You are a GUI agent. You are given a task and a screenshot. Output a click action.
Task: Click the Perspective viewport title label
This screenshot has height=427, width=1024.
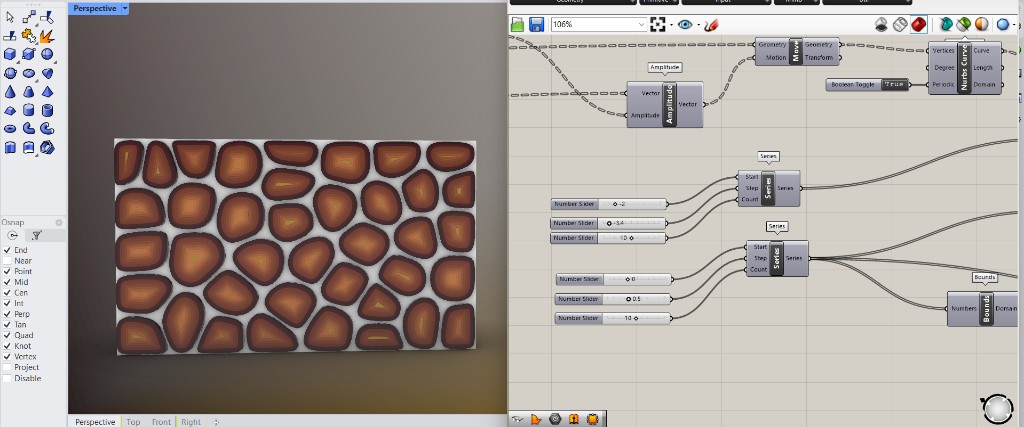(x=95, y=8)
